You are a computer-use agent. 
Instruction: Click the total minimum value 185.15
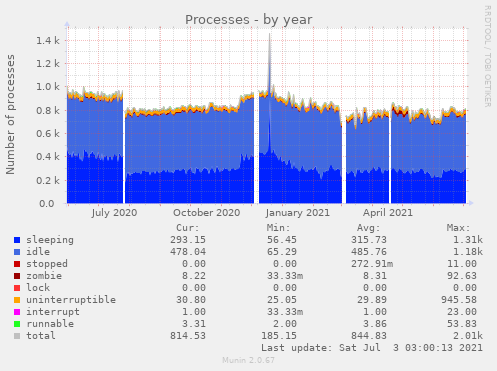pos(279,336)
